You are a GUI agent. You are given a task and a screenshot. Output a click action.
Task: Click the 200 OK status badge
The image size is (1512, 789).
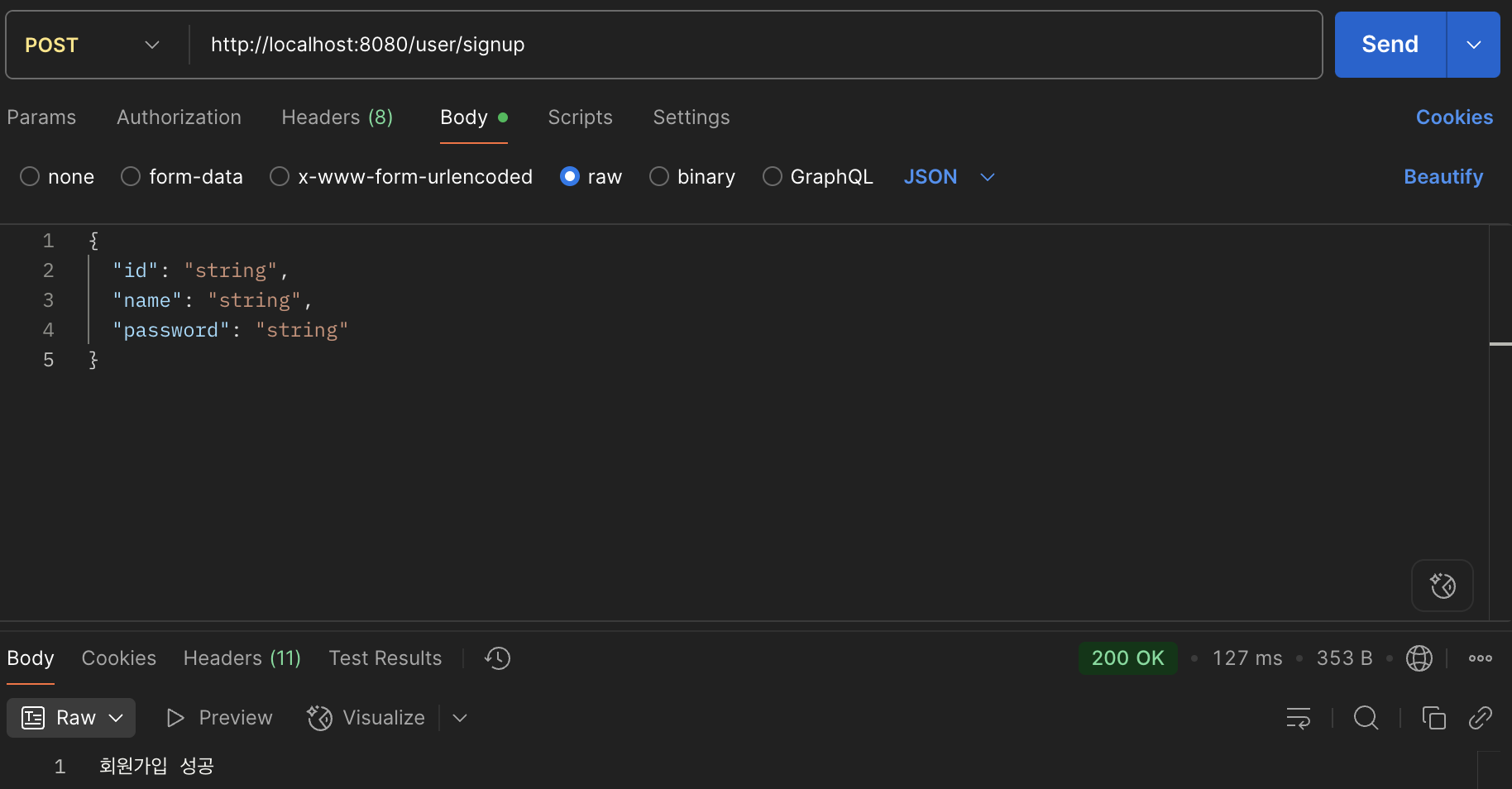[1127, 658]
